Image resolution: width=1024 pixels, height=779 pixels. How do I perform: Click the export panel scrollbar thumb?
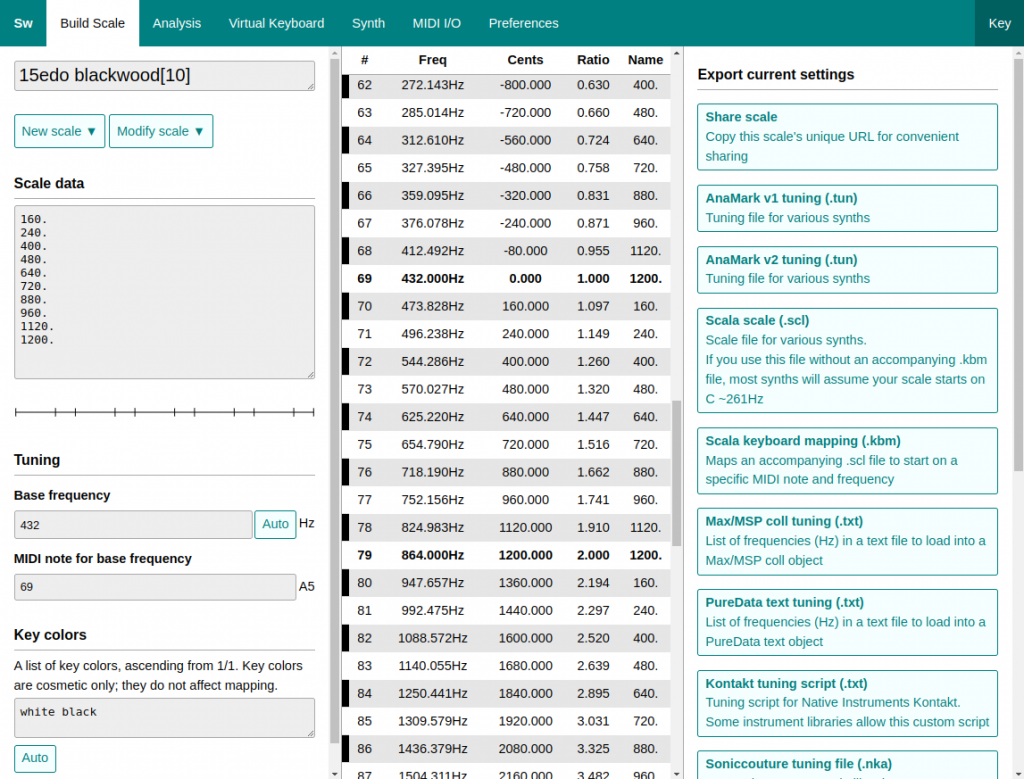(x=1018, y=264)
